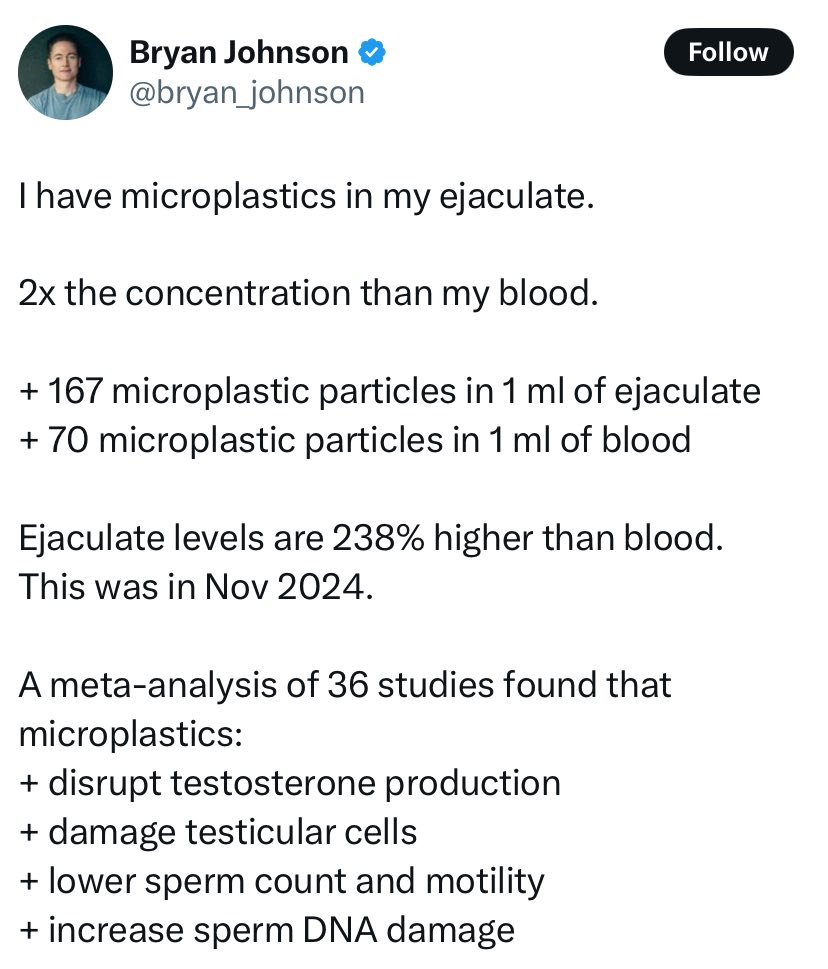Select the "disrupt testosterone production" bullet

[289, 781]
